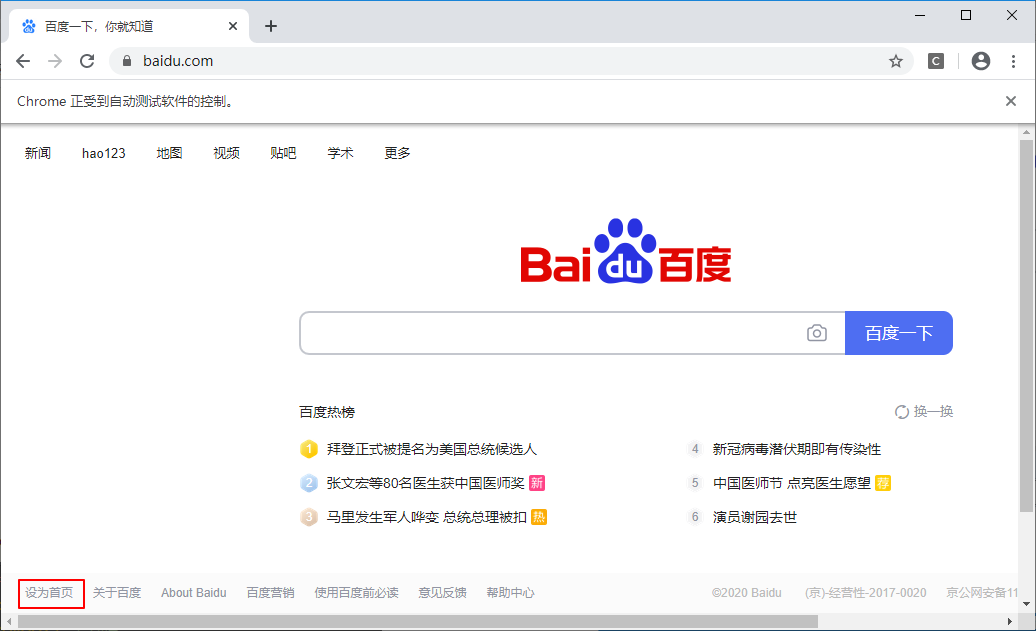Open the C extension icon
Viewport: 1036px width, 631px height.
pyautogui.click(x=936, y=61)
